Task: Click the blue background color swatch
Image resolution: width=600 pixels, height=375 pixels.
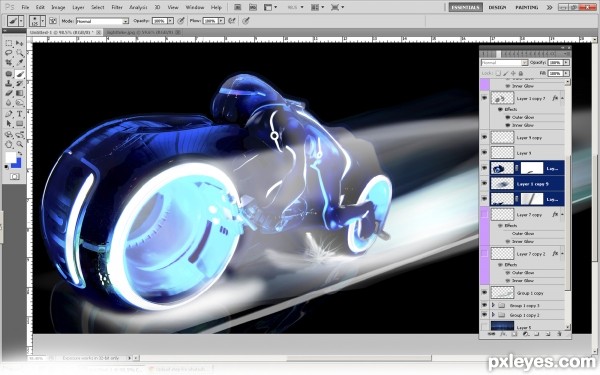Action: click(18, 164)
